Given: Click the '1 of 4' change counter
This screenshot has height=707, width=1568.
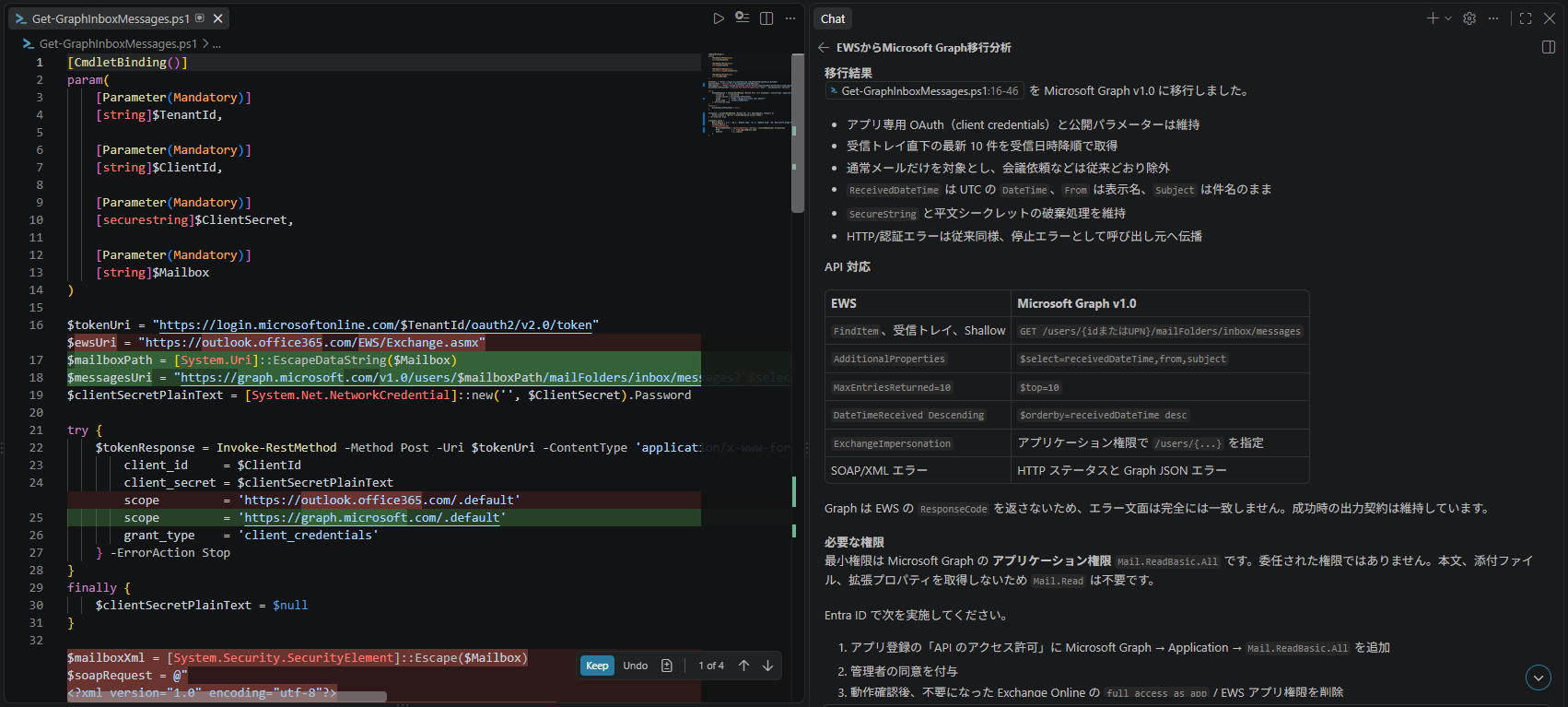Looking at the screenshot, I should (x=711, y=666).
